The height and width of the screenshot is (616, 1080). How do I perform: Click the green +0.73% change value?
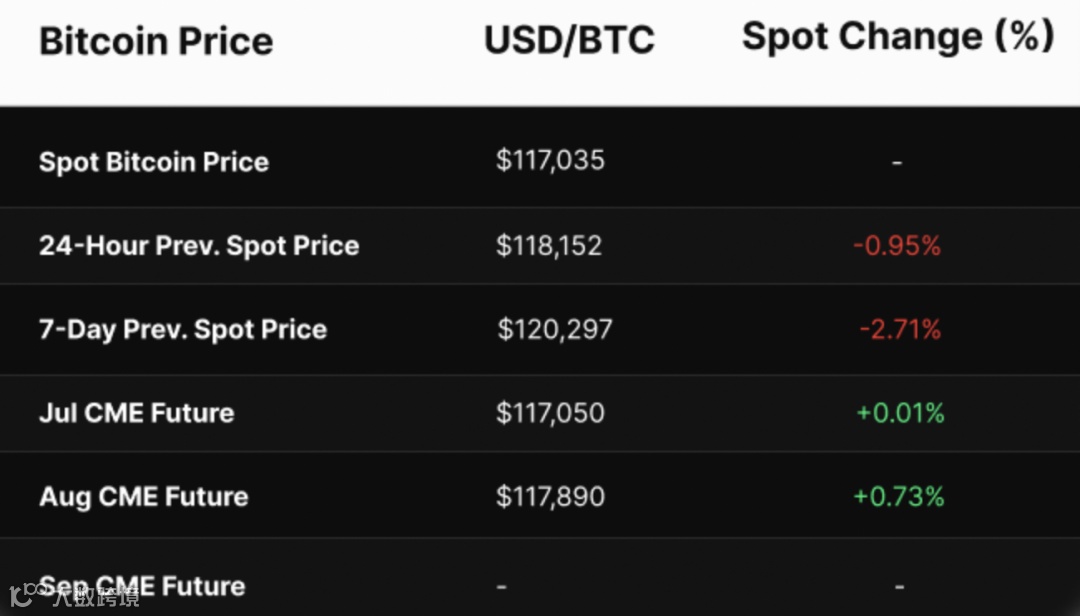pos(899,497)
